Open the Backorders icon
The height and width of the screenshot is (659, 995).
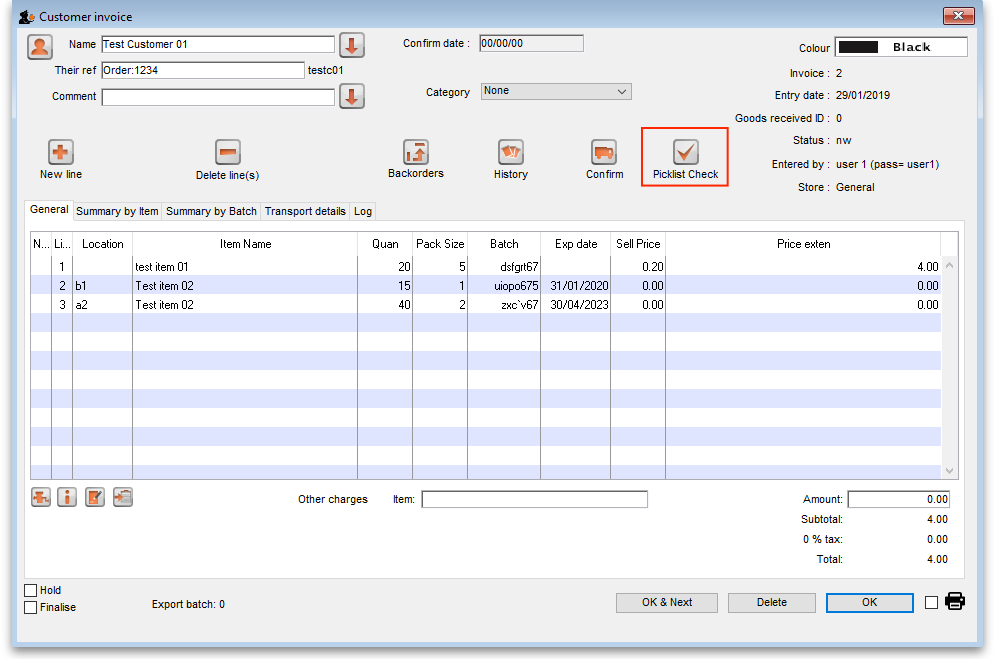416,152
